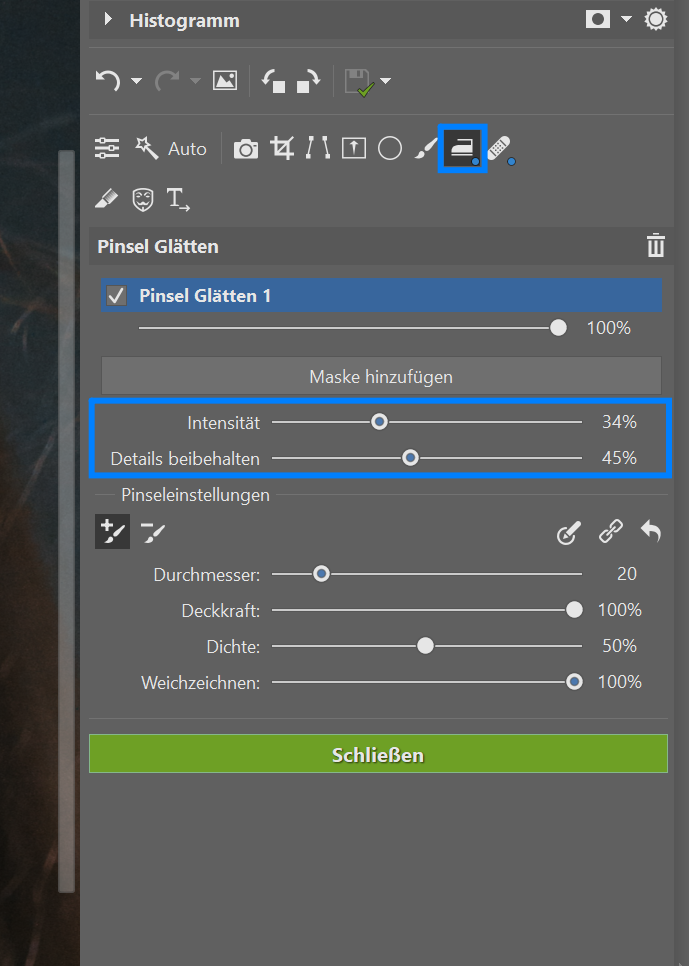Select the crop tool
The image size is (689, 966).
pos(281,148)
